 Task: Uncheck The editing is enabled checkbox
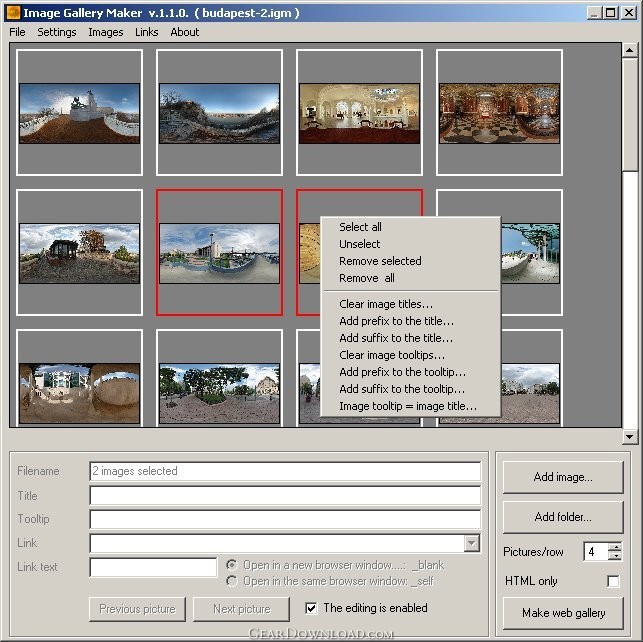(x=311, y=608)
